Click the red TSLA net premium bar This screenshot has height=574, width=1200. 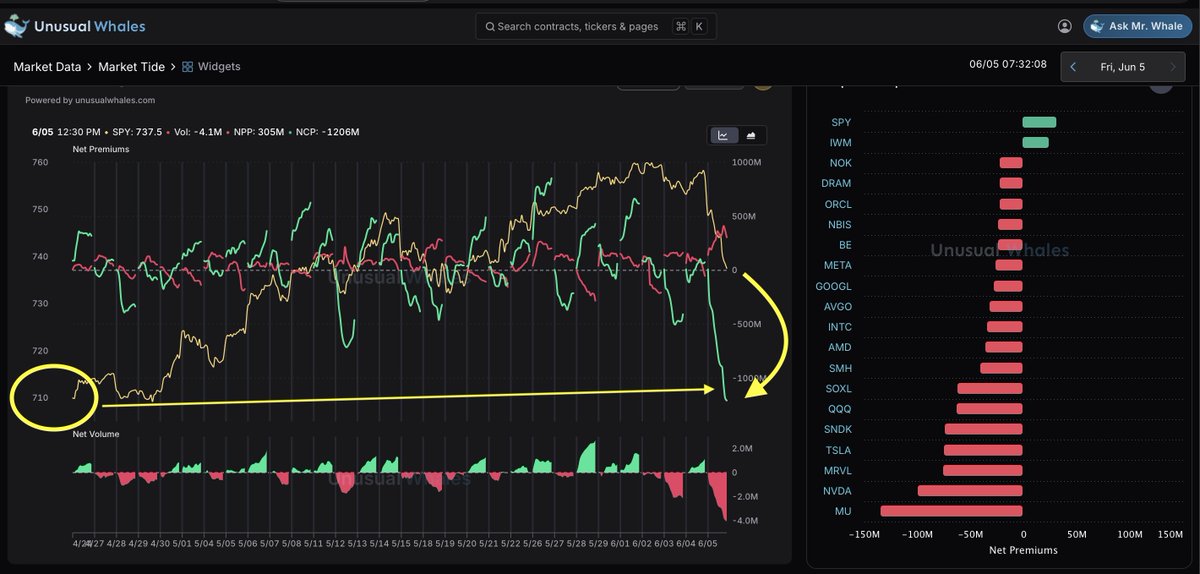click(x=983, y=450)
